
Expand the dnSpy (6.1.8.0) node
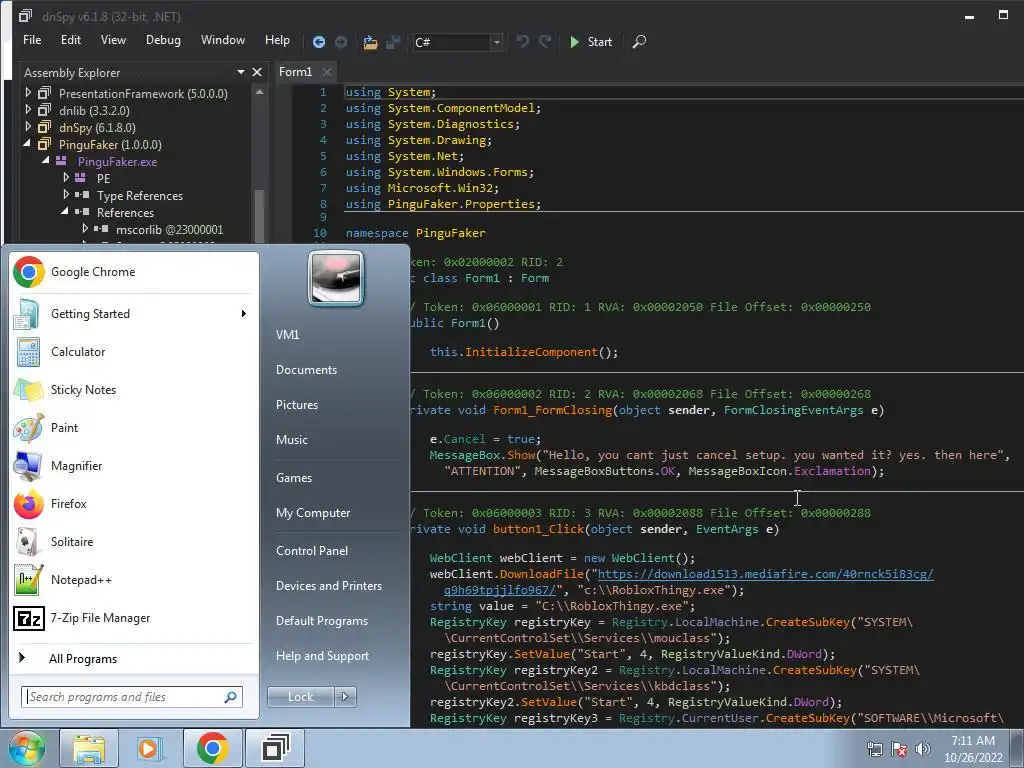(x=28, y=127)
